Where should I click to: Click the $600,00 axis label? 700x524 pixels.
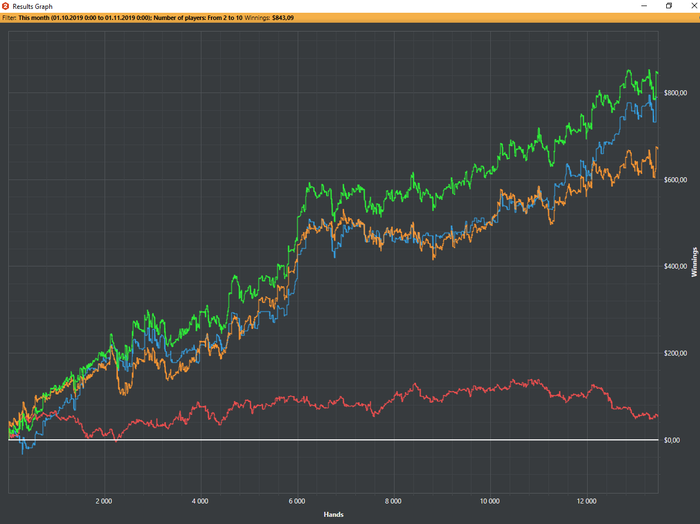[x=675, y=179]
